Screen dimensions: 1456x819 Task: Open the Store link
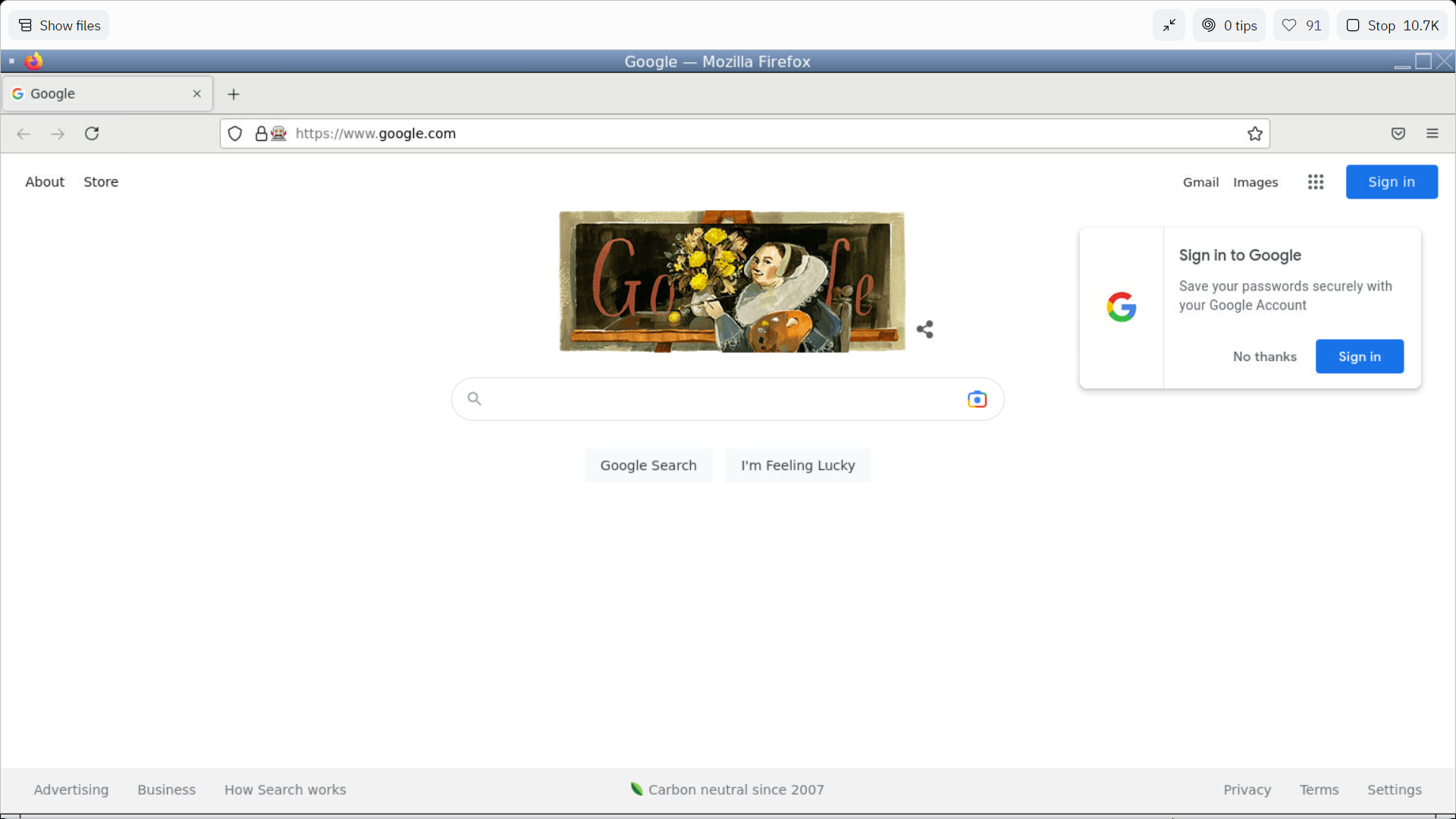pos(101,182)
